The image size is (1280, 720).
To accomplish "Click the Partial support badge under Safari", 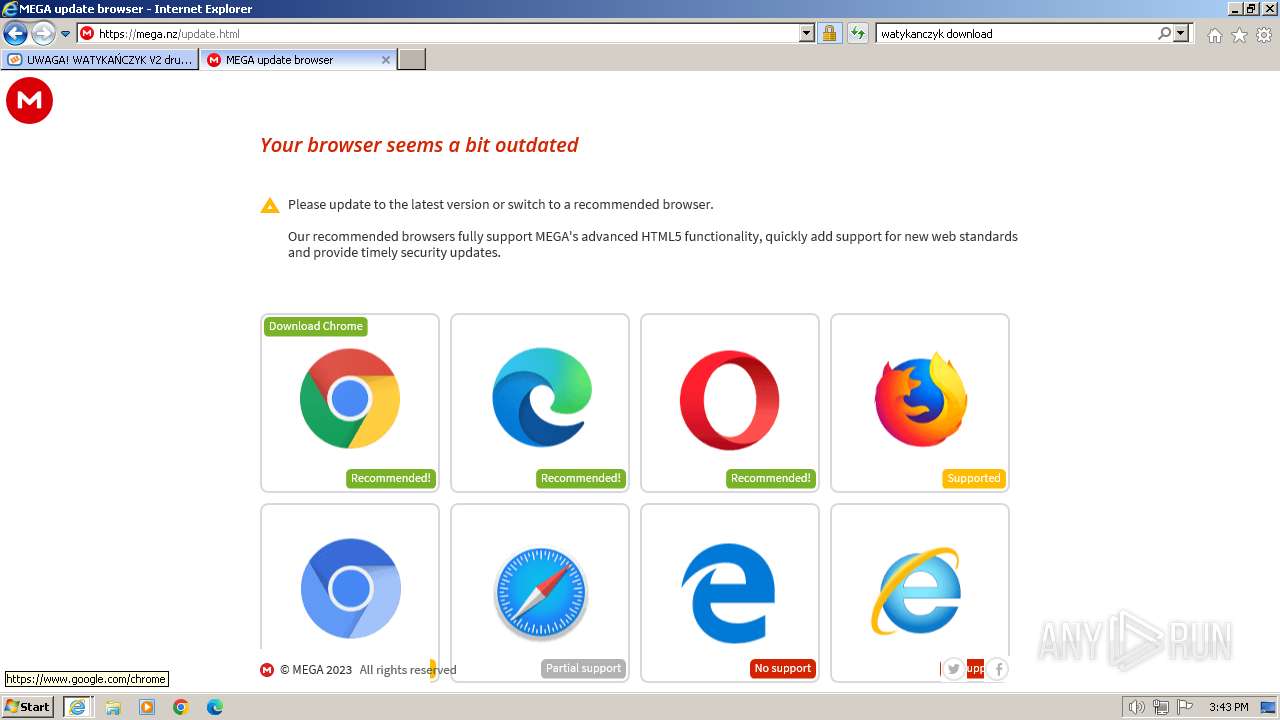I will [x=584, y=668].
